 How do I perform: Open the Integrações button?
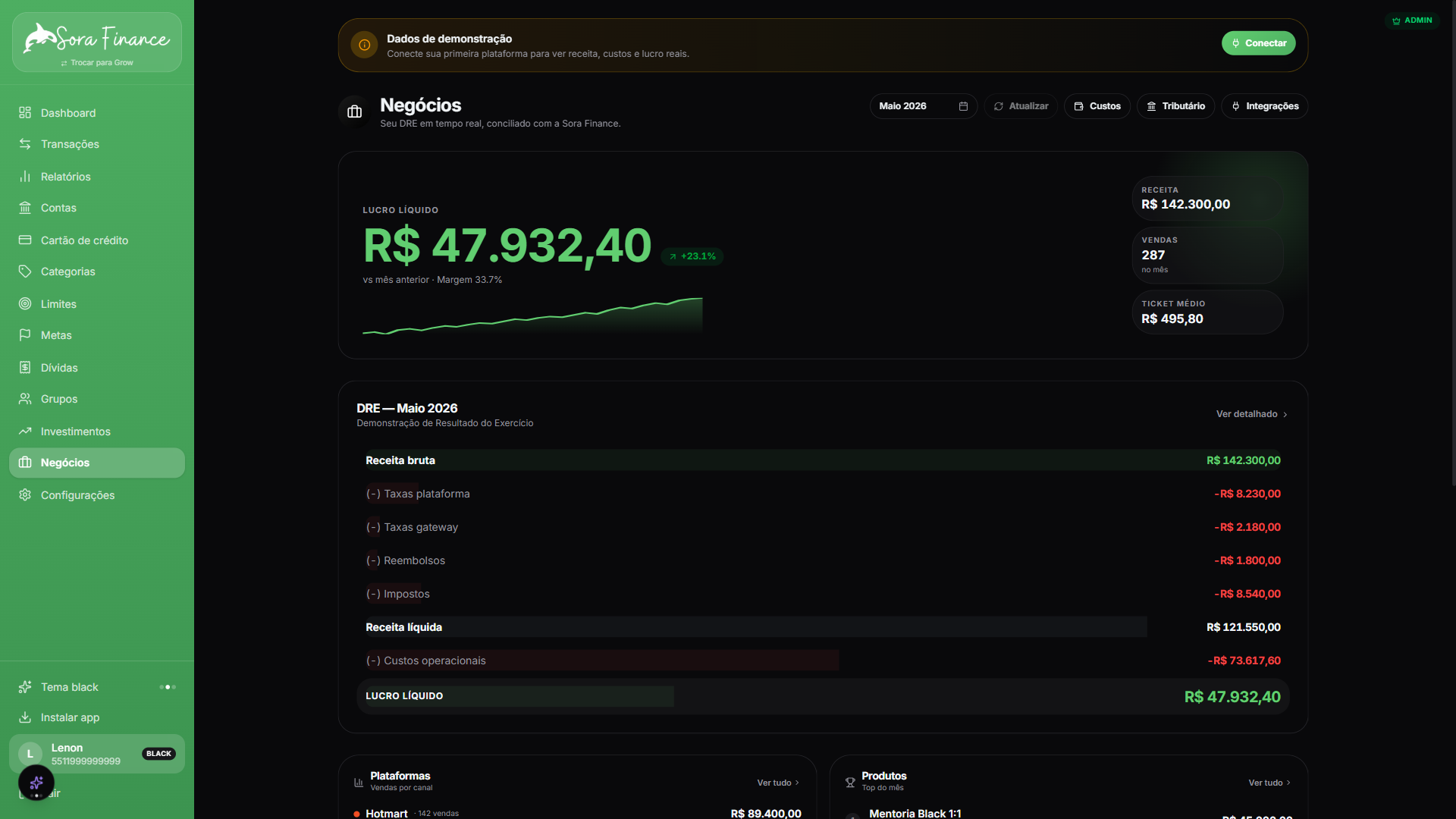[x=1264, y=106]
